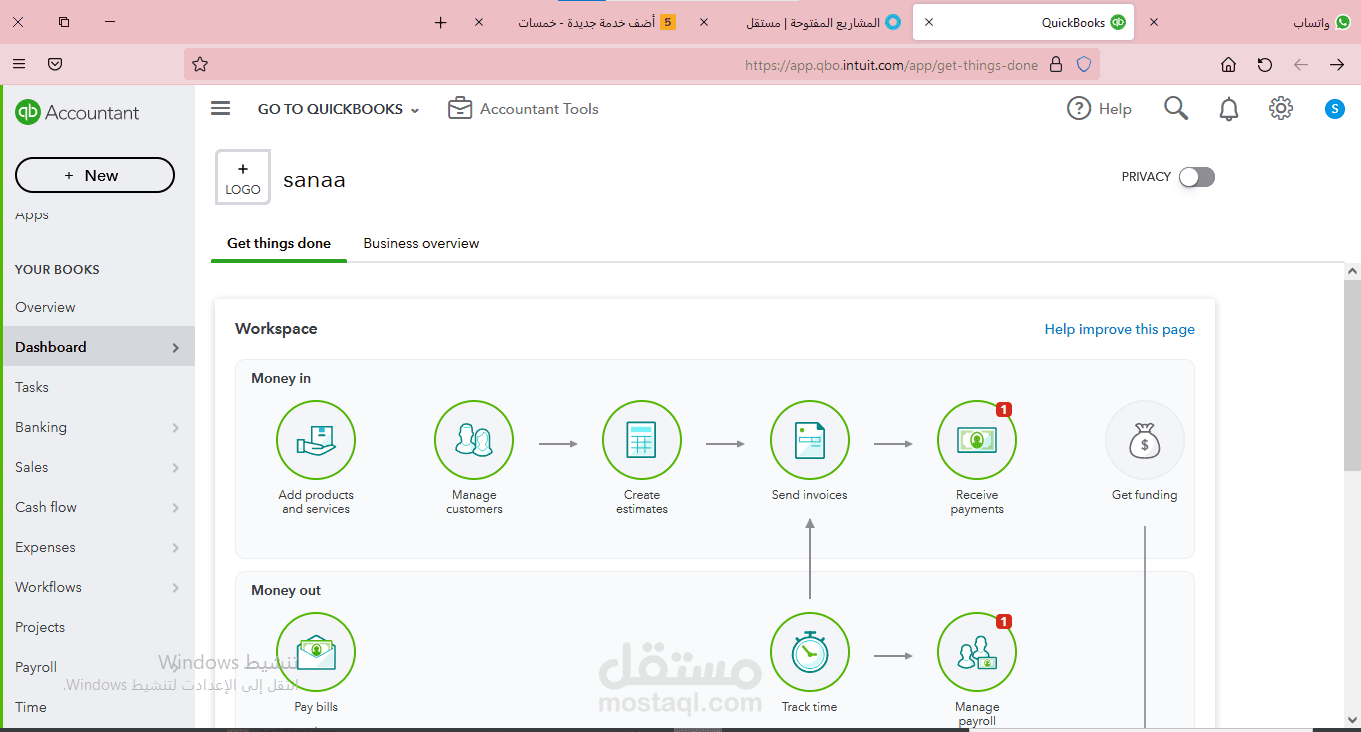Open Time in the sidebar
The image size is (1361, 732).
coord(31,707)
